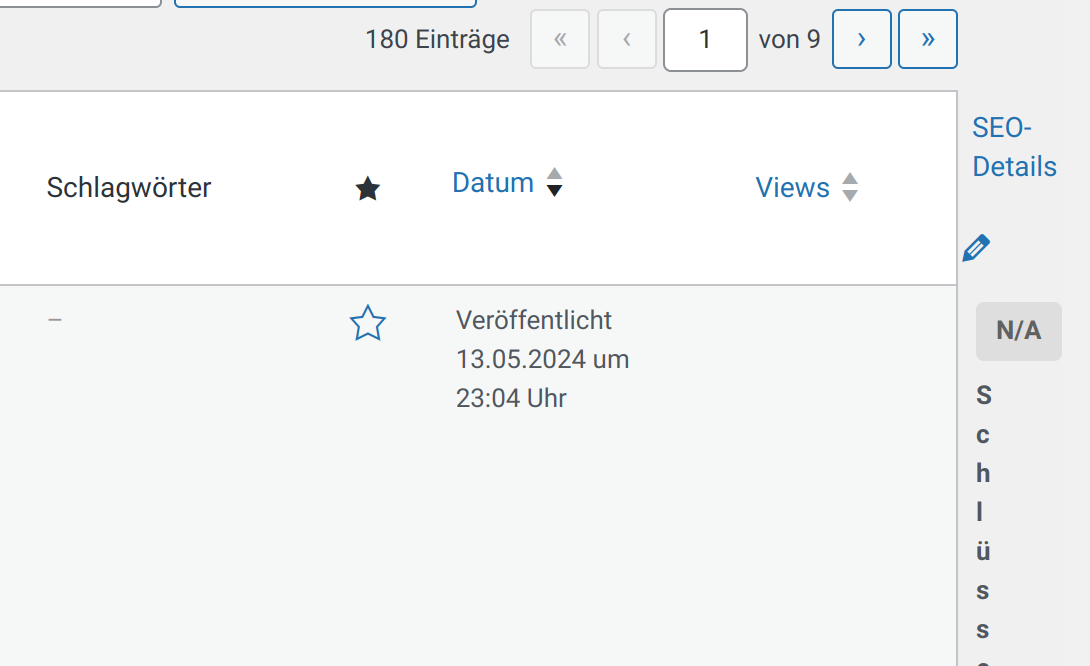The height and width of the screenshot is (666, 1090).
Task: Sort posts by the Views column
Action: (792, 188)
